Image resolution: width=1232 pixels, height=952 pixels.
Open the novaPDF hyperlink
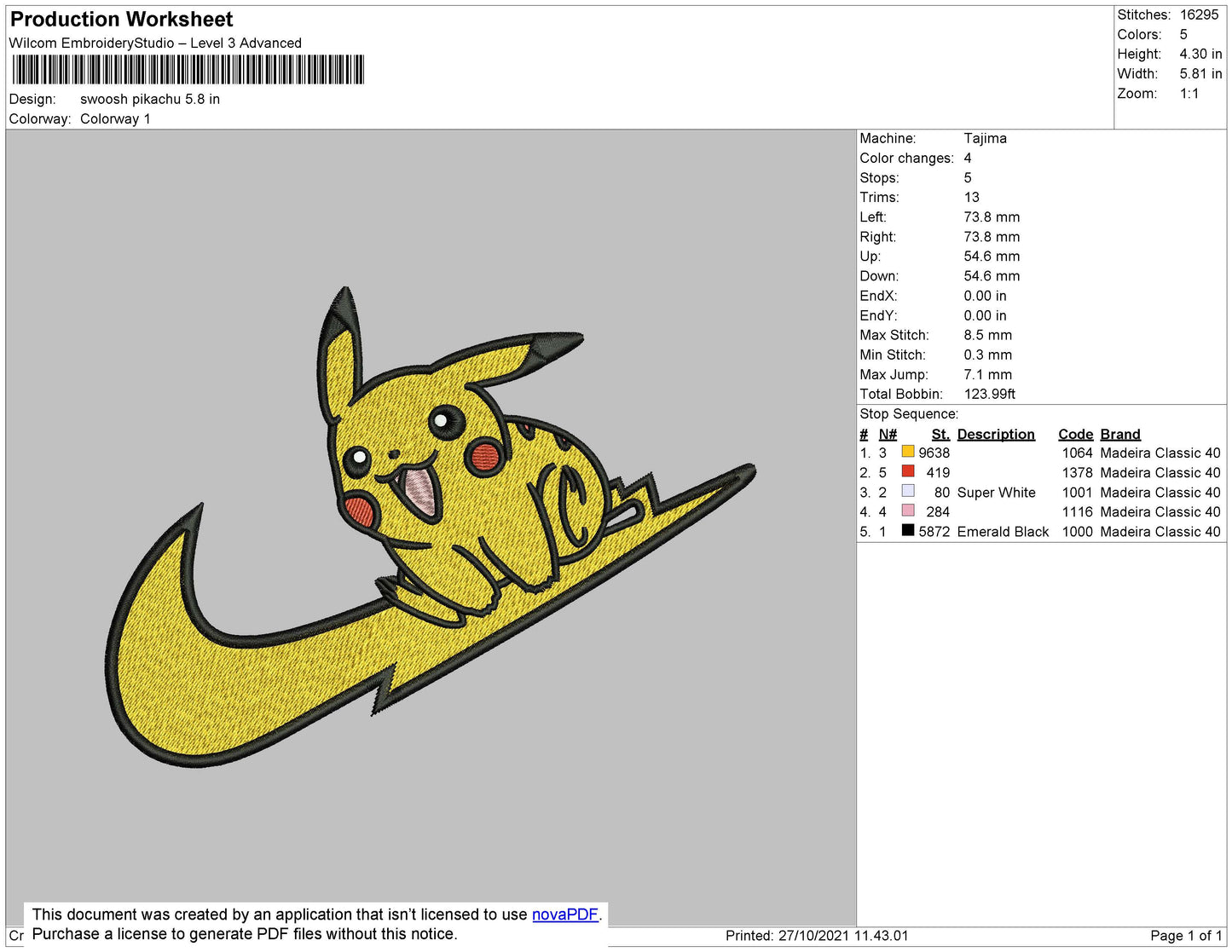[564, 914]
